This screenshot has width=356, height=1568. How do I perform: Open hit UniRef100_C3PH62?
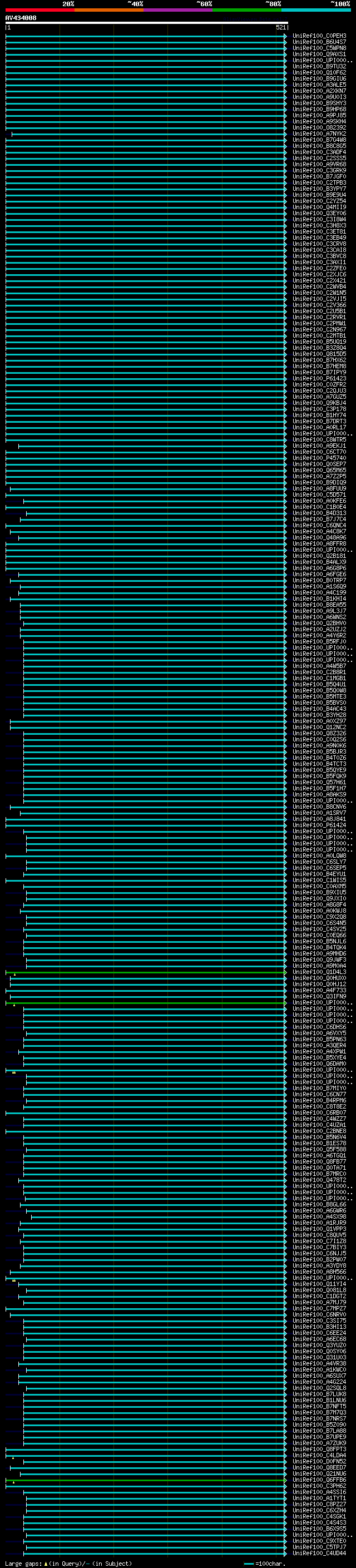point(319,1486)
